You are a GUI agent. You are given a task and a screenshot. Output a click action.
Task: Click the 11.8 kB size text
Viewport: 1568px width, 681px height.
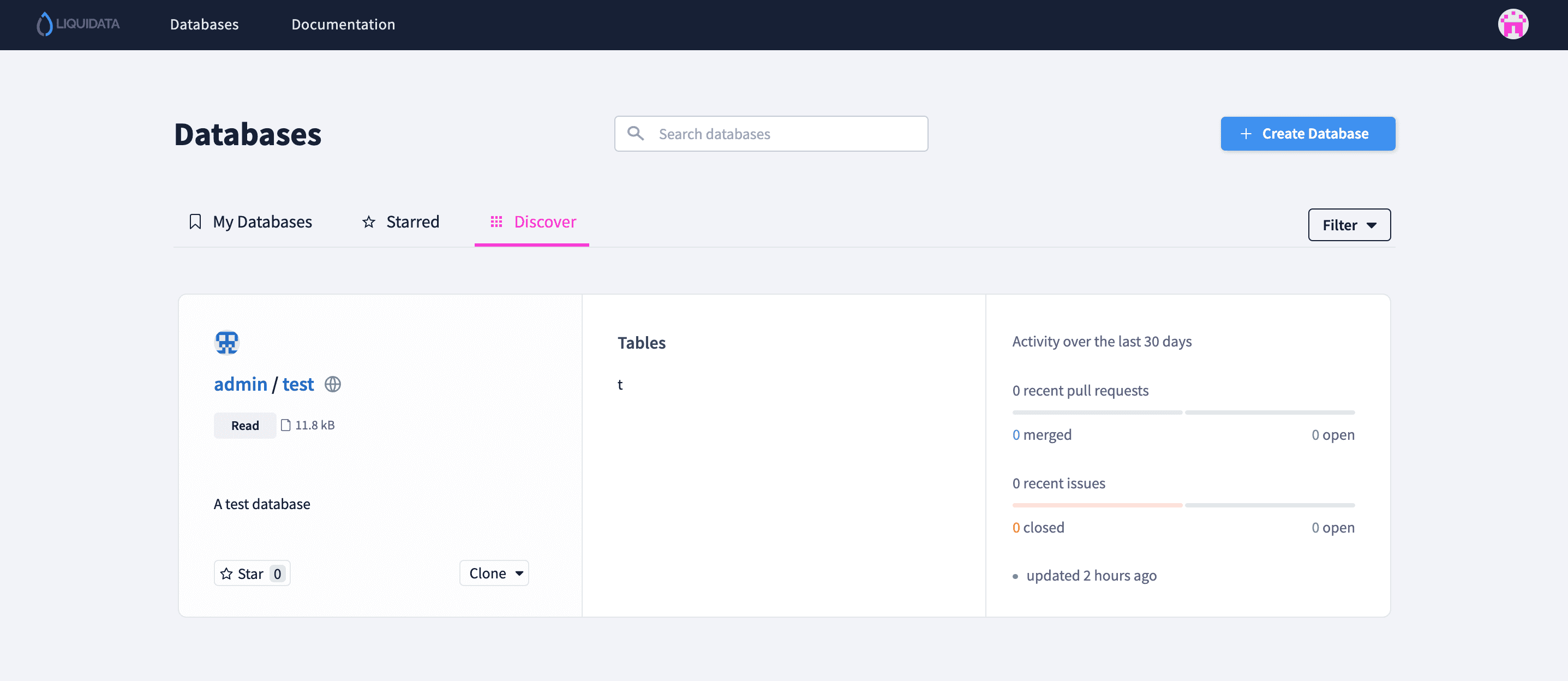click(315, 426)
